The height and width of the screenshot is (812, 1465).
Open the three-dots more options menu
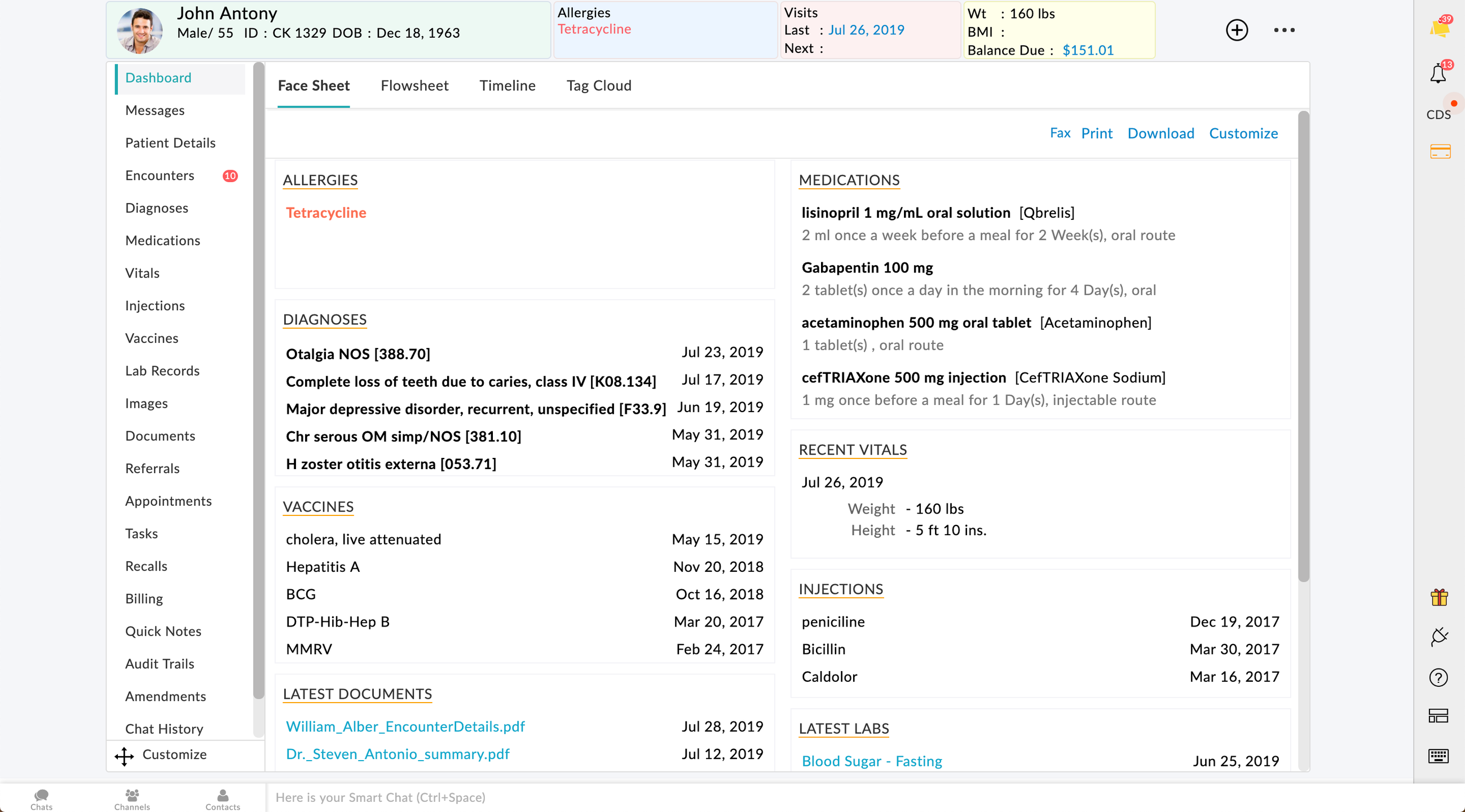pos(1283,29)
